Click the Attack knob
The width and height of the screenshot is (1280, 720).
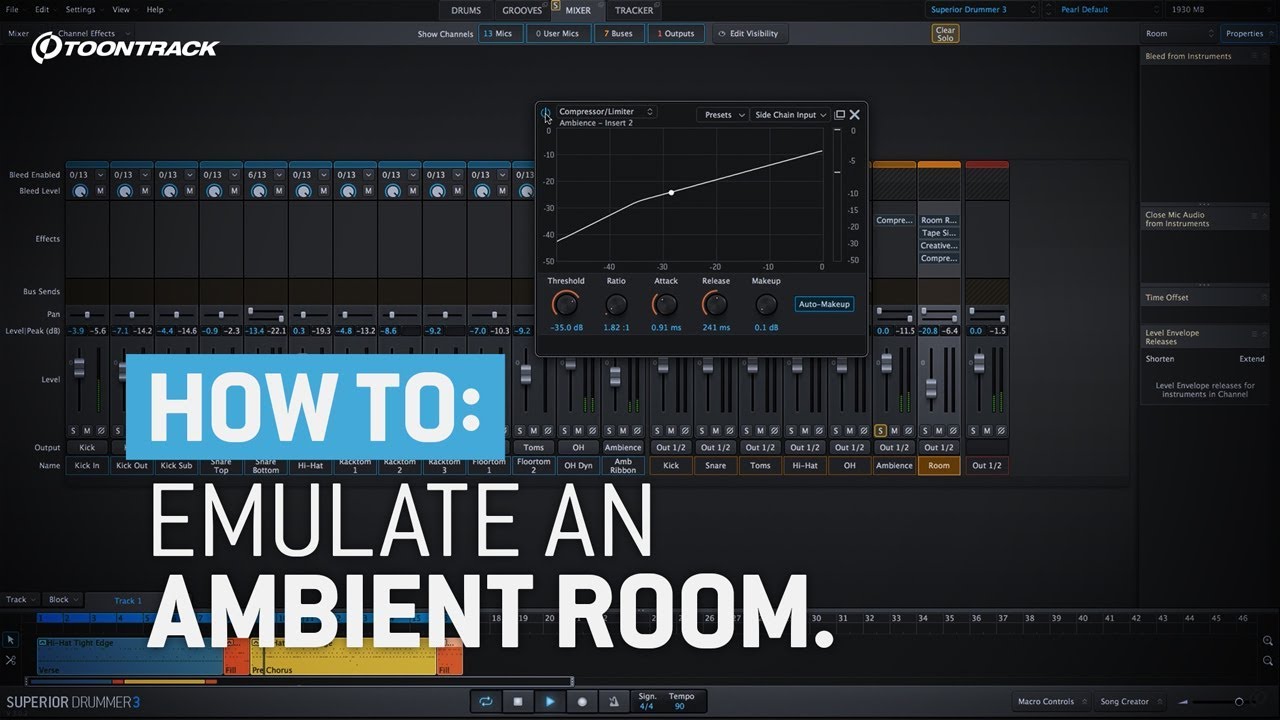coord(666,305)
